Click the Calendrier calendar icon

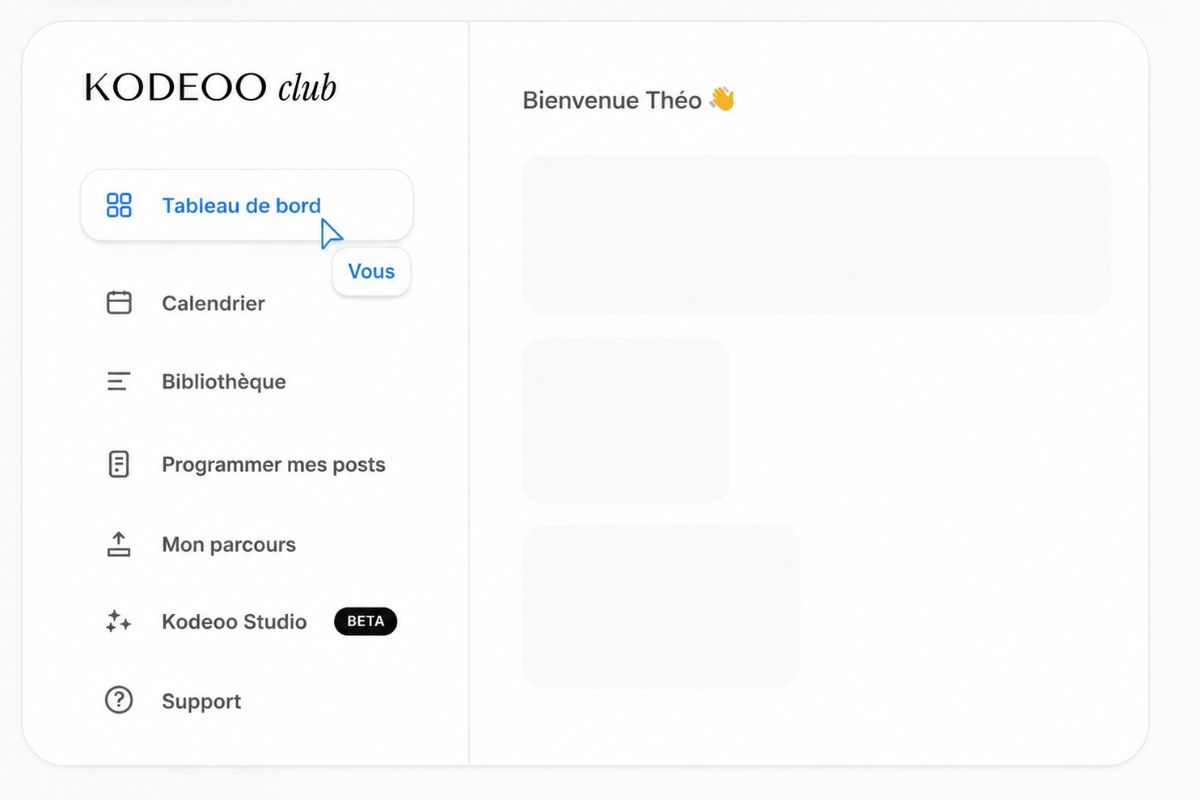coord(119,303)
